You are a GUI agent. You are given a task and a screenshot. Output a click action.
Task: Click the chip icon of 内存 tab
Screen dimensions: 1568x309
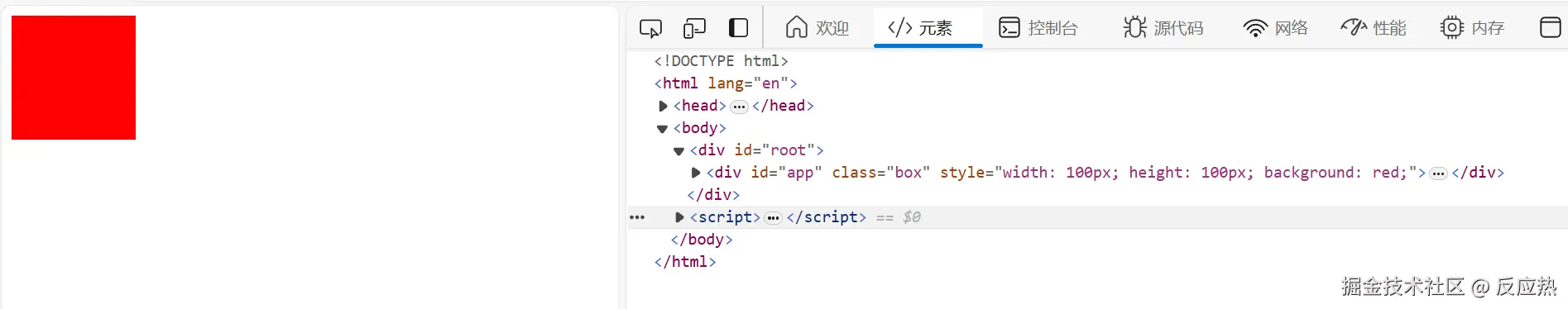pos(1452,28)
